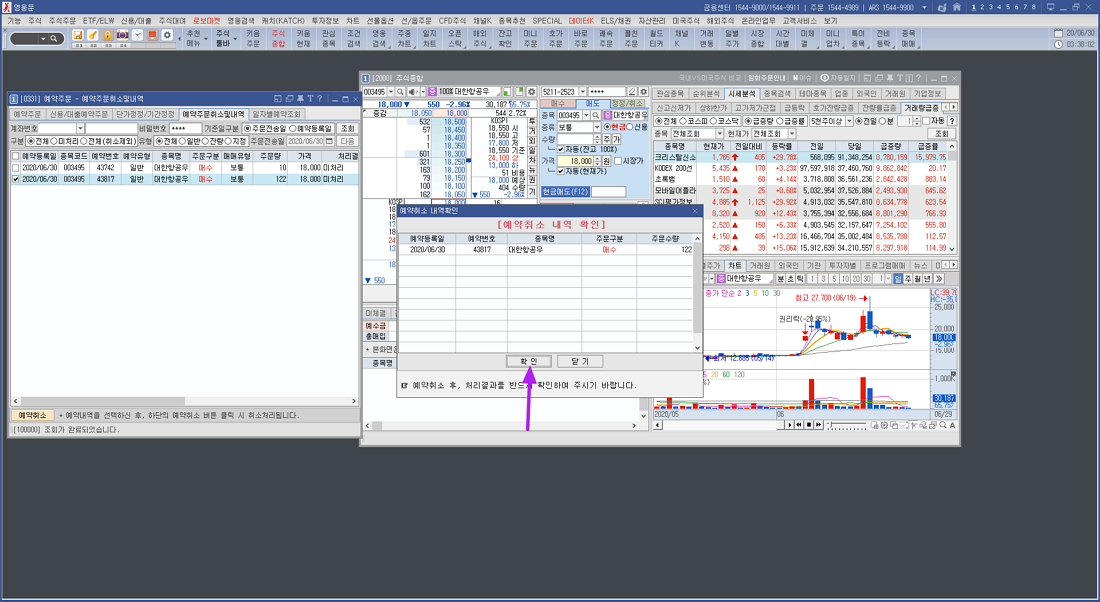The height and width of the screenshot is (602, 1100).
Task: Switch to the 일자별예약조회 tab
Action: click(276, 114)
